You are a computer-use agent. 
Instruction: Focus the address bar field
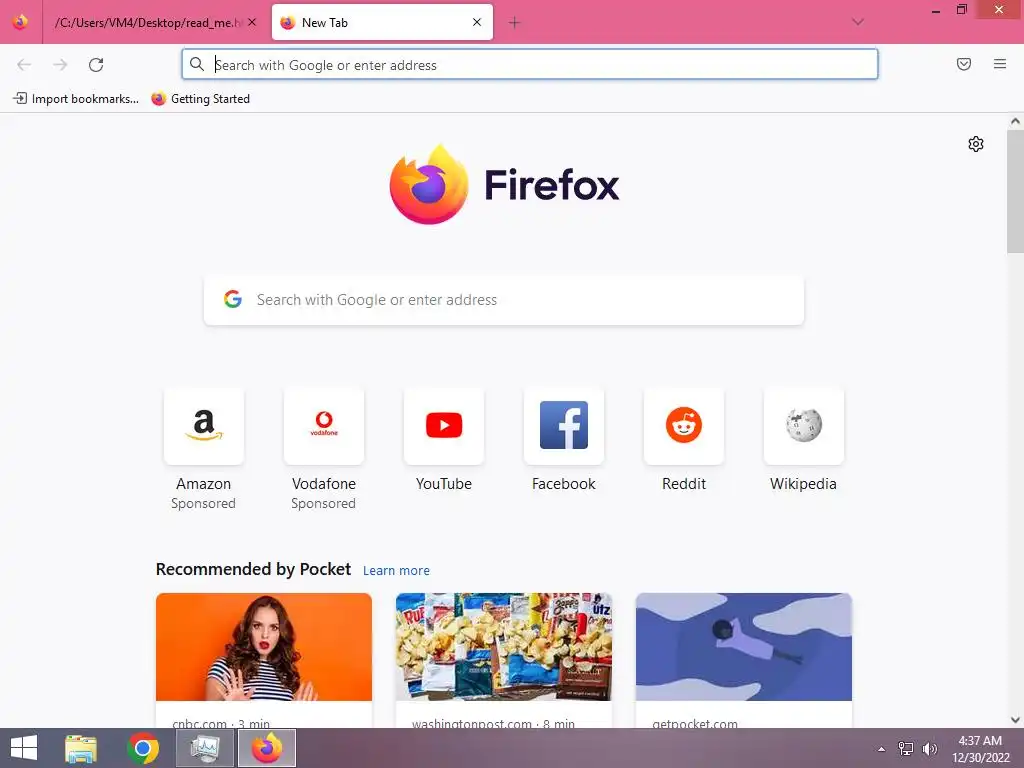pos(530,65)
